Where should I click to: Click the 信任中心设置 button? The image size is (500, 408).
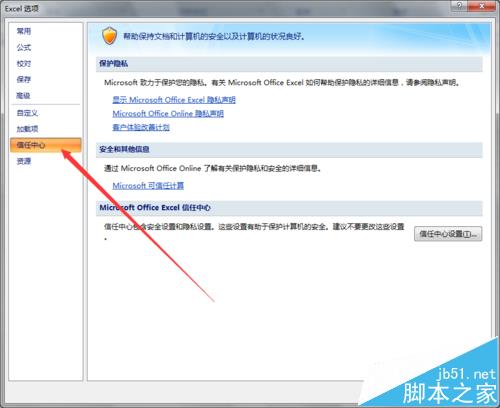(448, 234)
